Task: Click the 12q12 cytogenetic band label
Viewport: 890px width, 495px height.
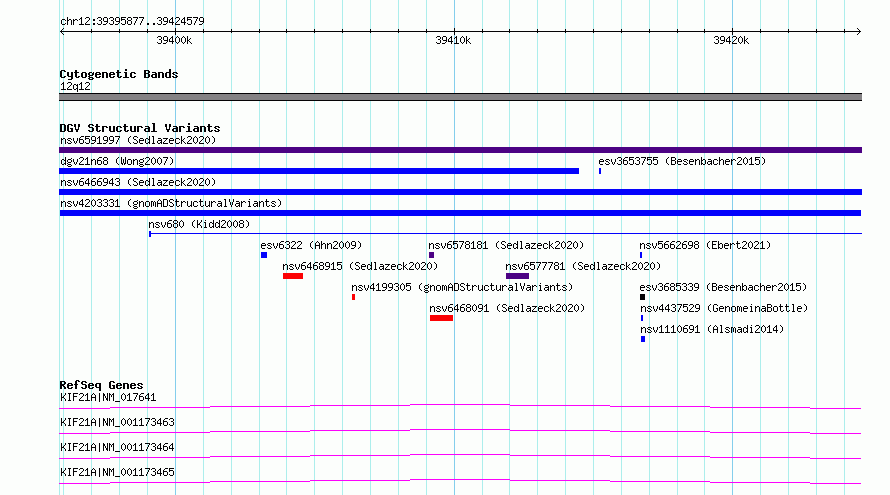Action: (x=75, y=86)
